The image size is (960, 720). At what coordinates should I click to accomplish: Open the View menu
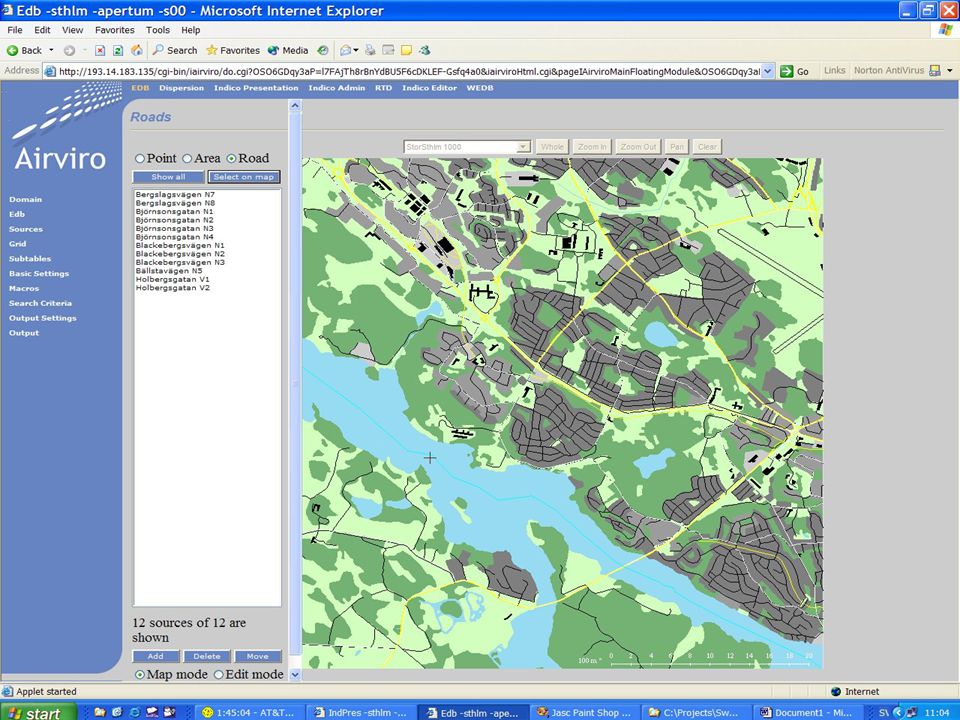pyautogui.click(x=72, y=30)
